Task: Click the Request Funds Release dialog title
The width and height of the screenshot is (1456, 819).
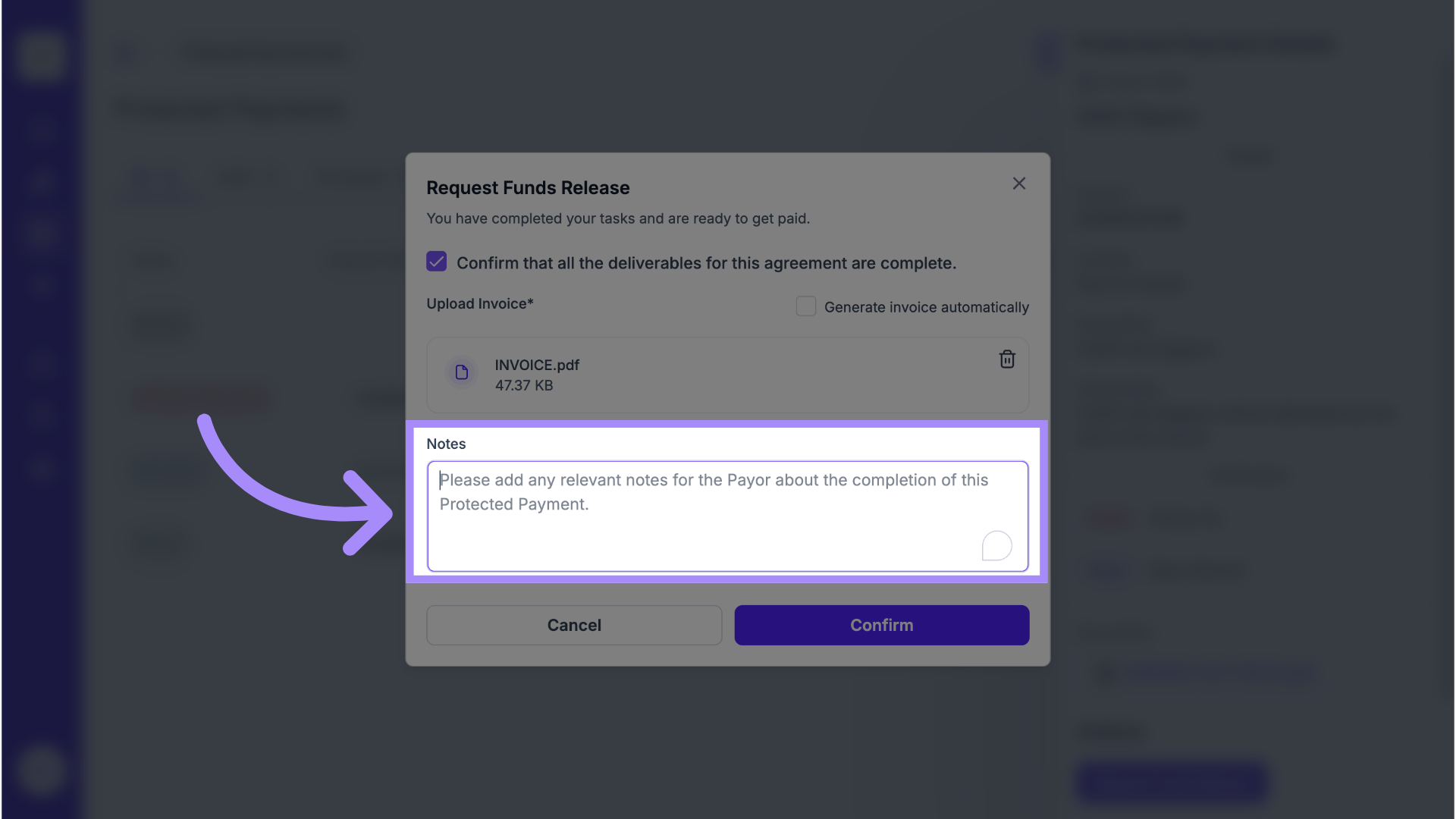Action: point(527,188)
